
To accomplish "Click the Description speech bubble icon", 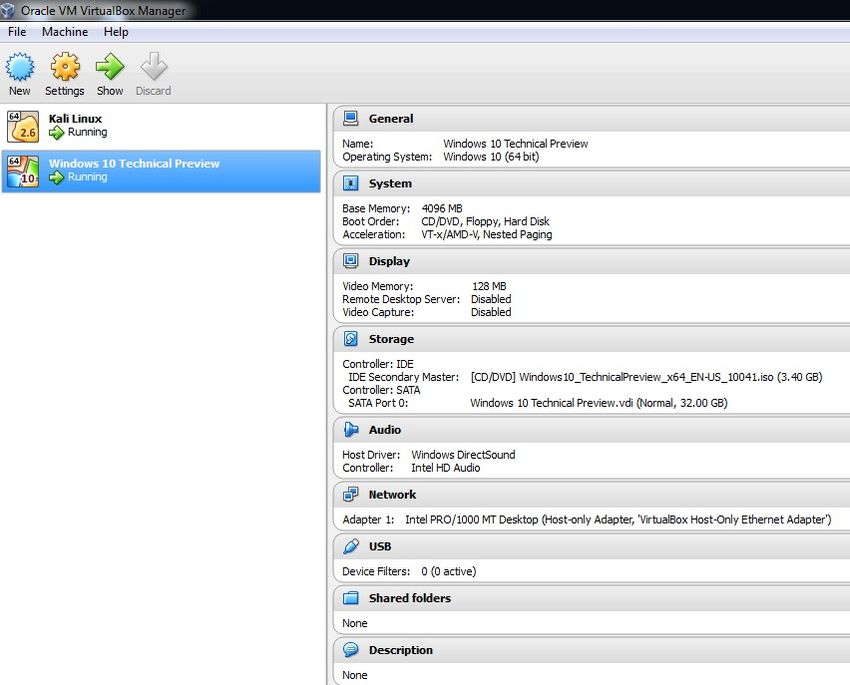I will point(351,649).
